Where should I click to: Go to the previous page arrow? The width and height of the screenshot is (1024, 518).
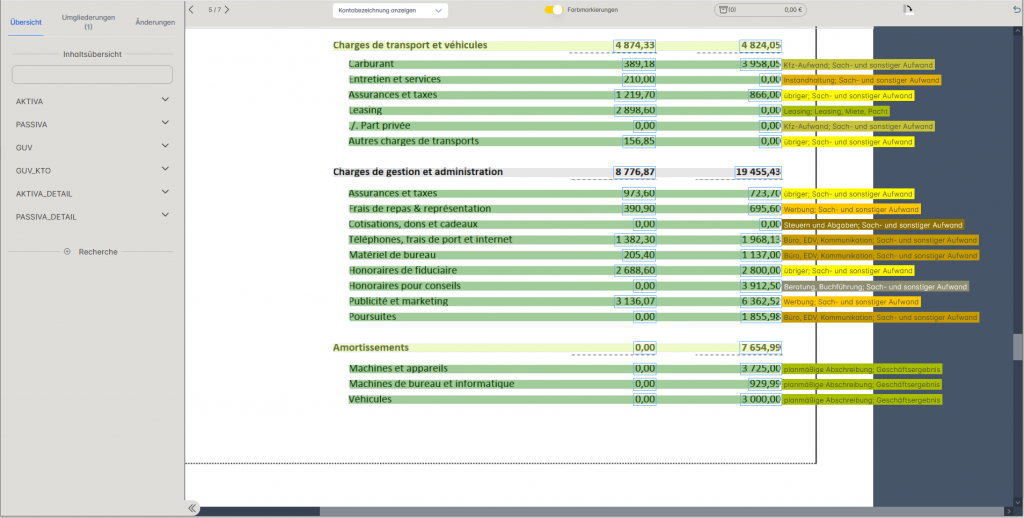pos(192,9)
